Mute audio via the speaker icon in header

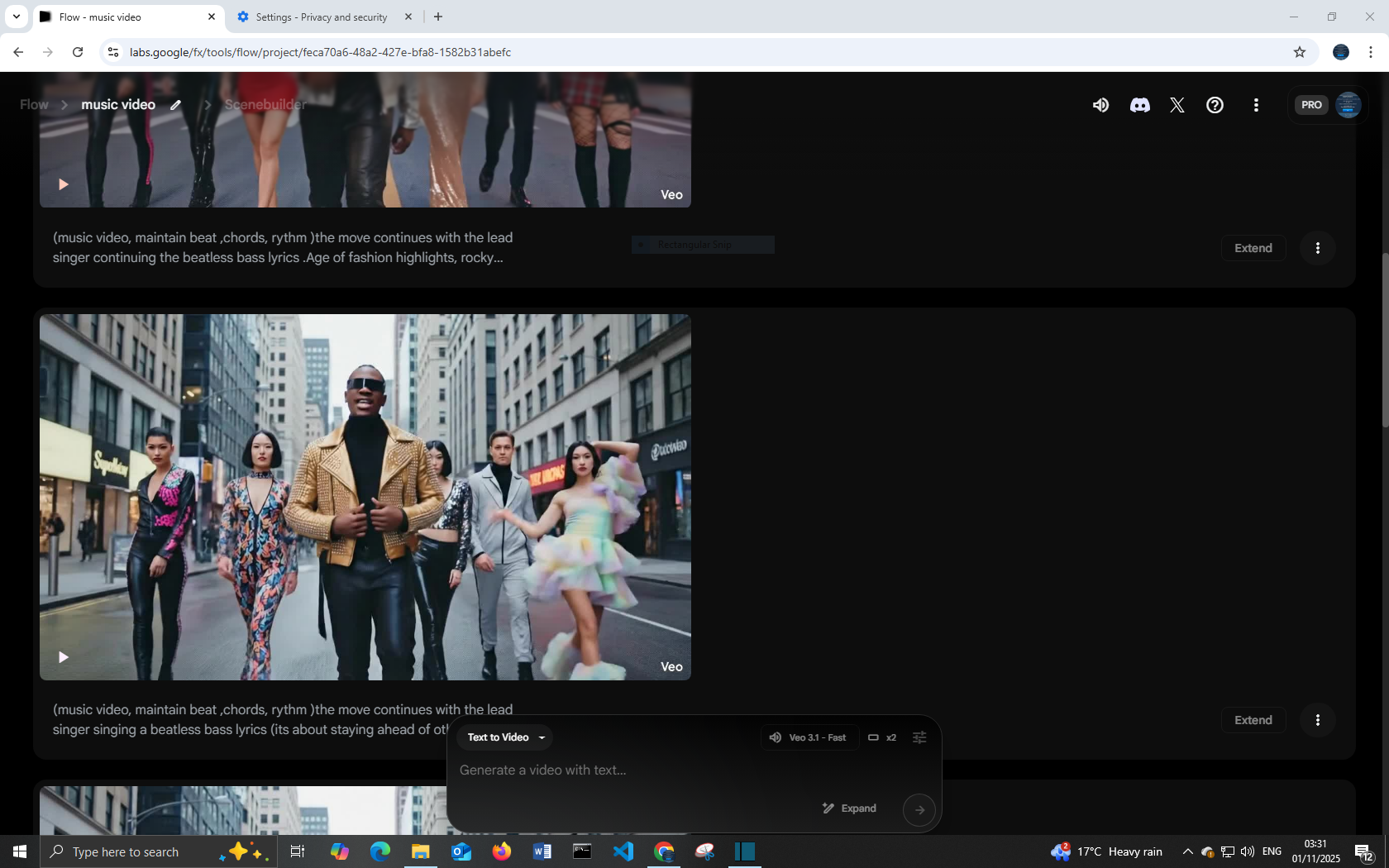(1100, 105)
